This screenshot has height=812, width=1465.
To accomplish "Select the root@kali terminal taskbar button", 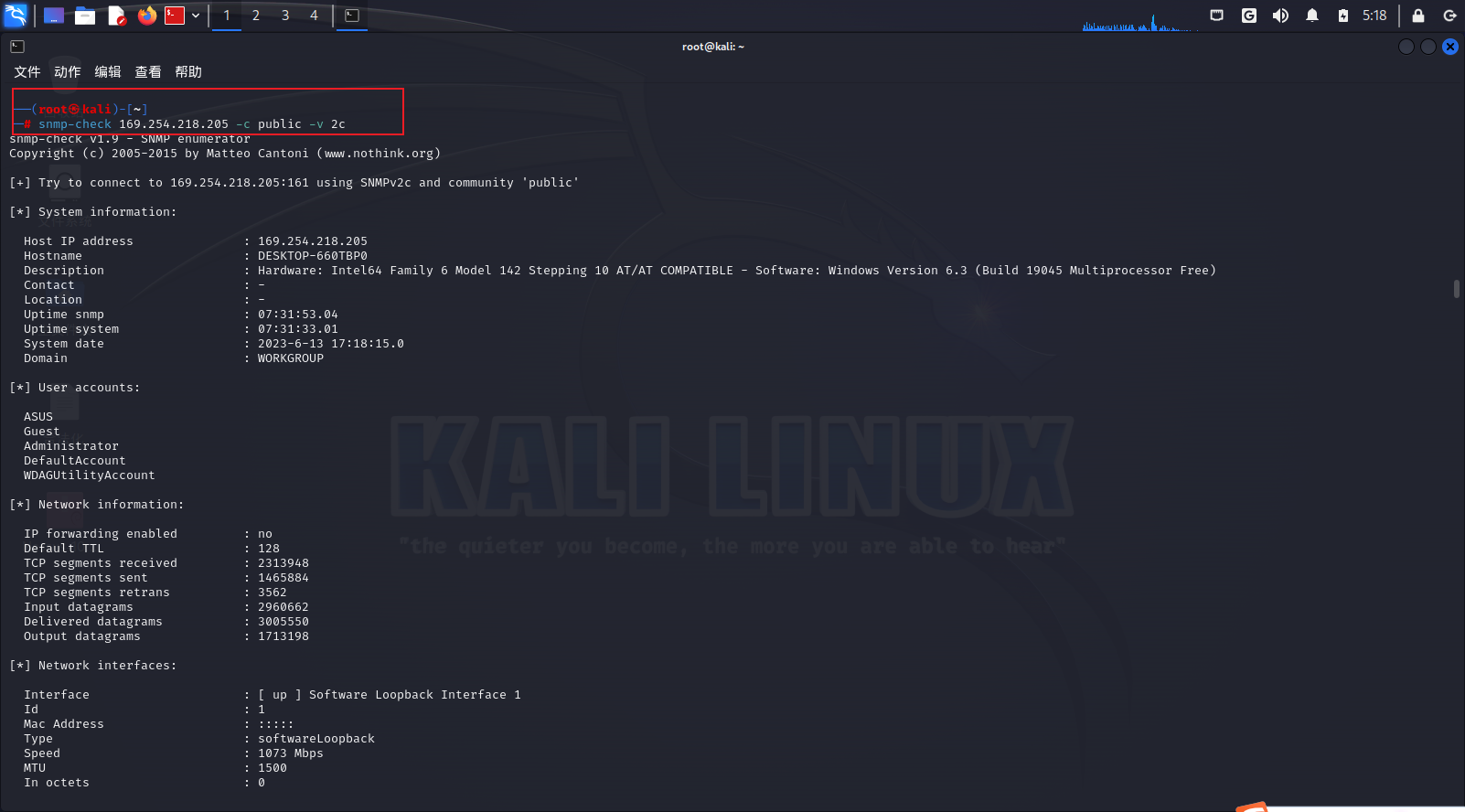I will [352, 16].
